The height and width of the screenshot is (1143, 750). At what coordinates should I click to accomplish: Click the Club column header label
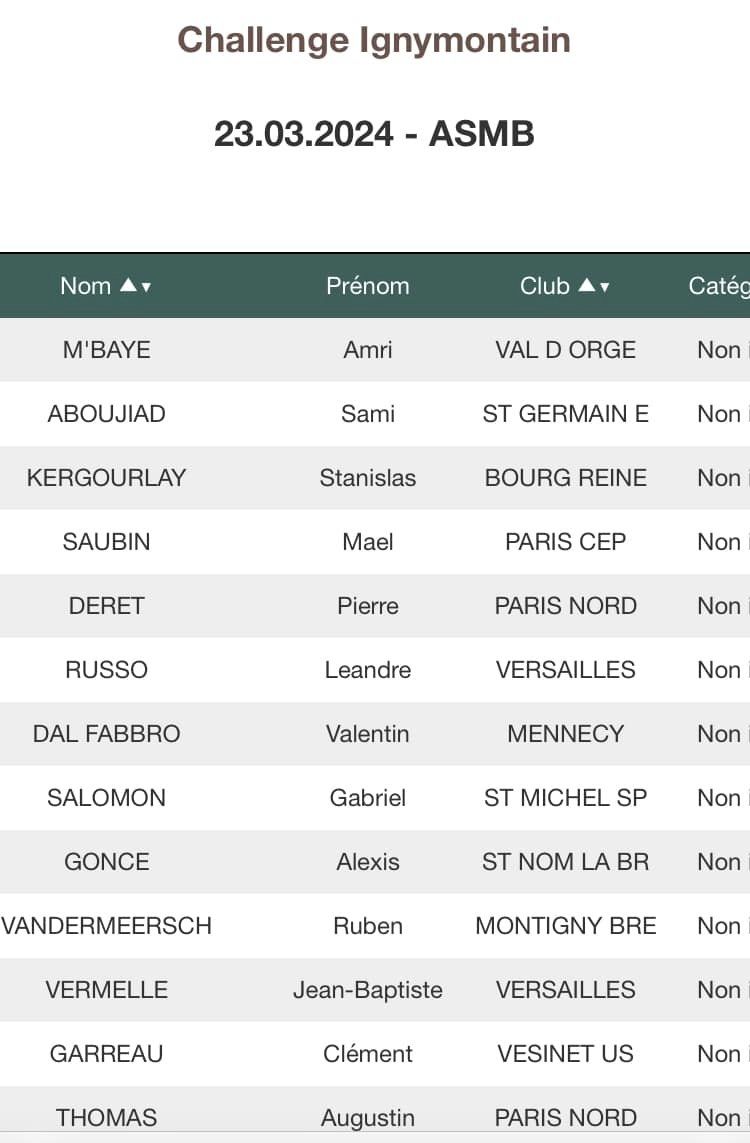tap(544, 286)
